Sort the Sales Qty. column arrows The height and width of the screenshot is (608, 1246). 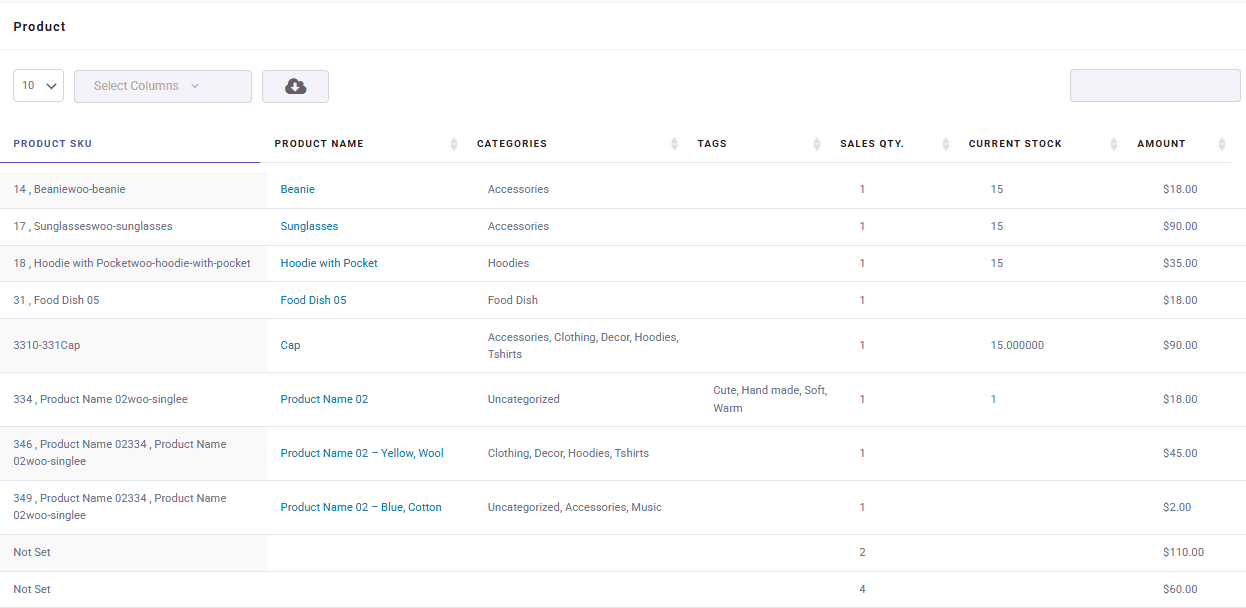point(944,143)
